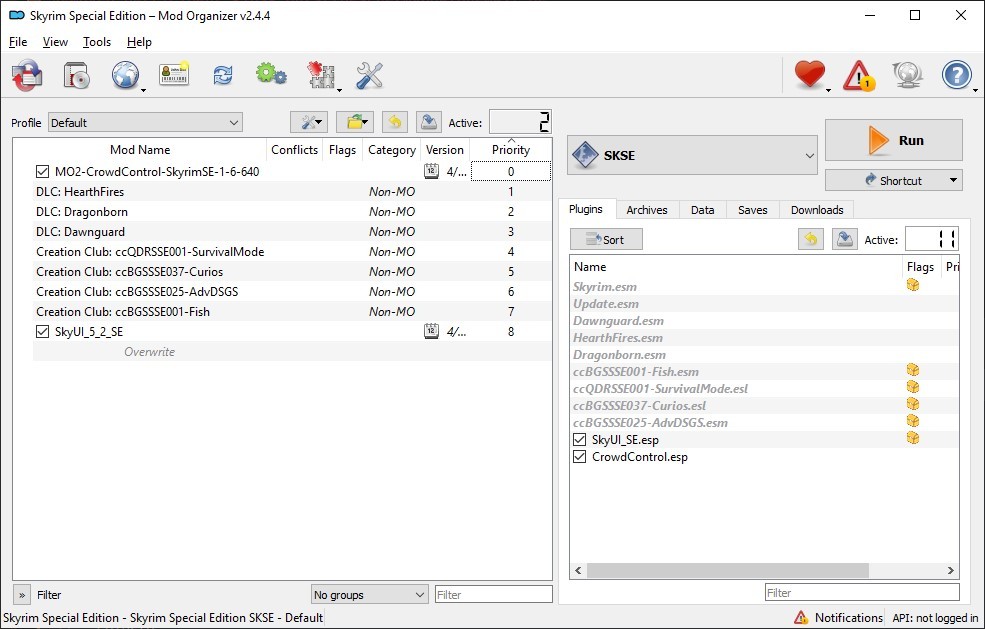This screenshot has width=985, height=629.
Task: Click version calendar icon for SkyUI_5_2_SE
Action: tap(432, 331)
